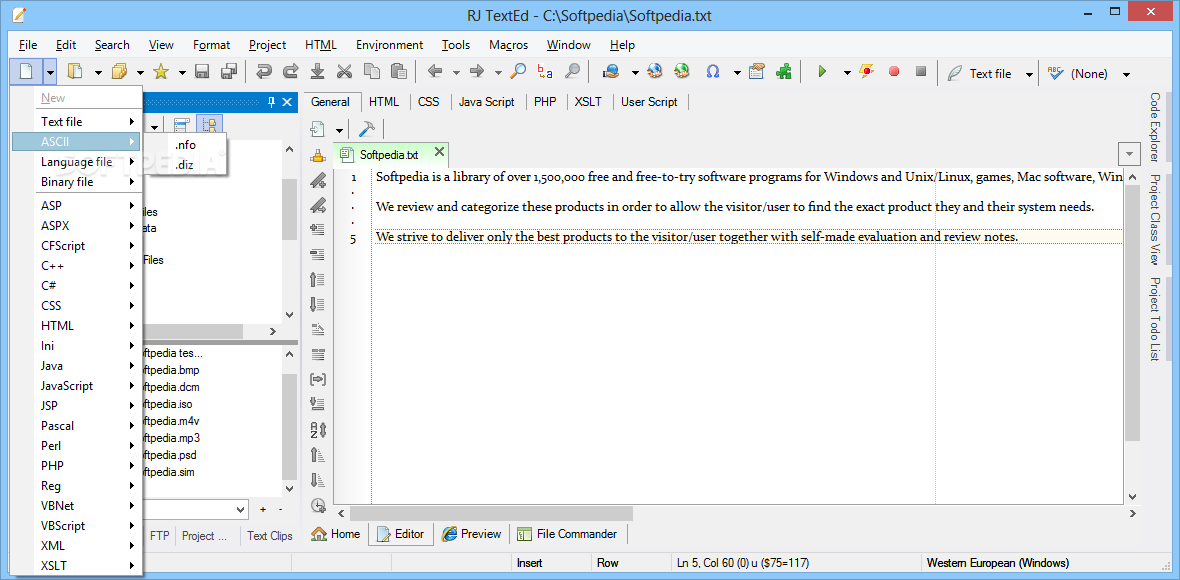Switch to the Home tab
The height and width of the screenshot is (580, 1180).
pos(336,533)
